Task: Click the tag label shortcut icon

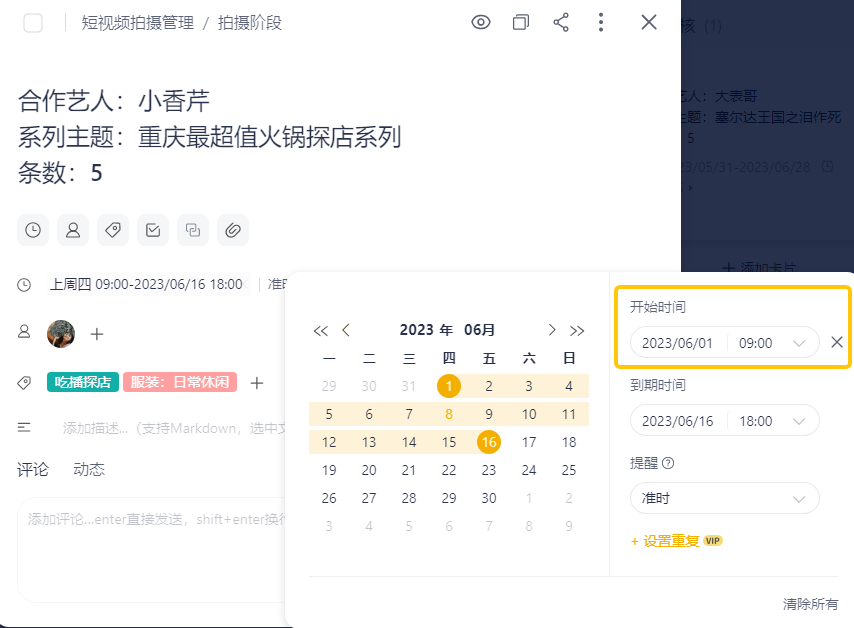Action: pyautogui.click(x=113, y=230)
